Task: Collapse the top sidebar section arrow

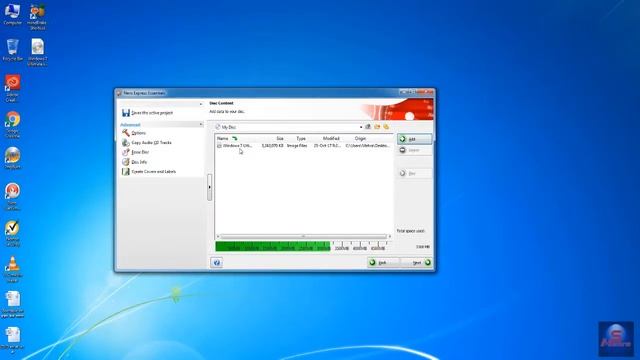Action: [x=201, y=104]
